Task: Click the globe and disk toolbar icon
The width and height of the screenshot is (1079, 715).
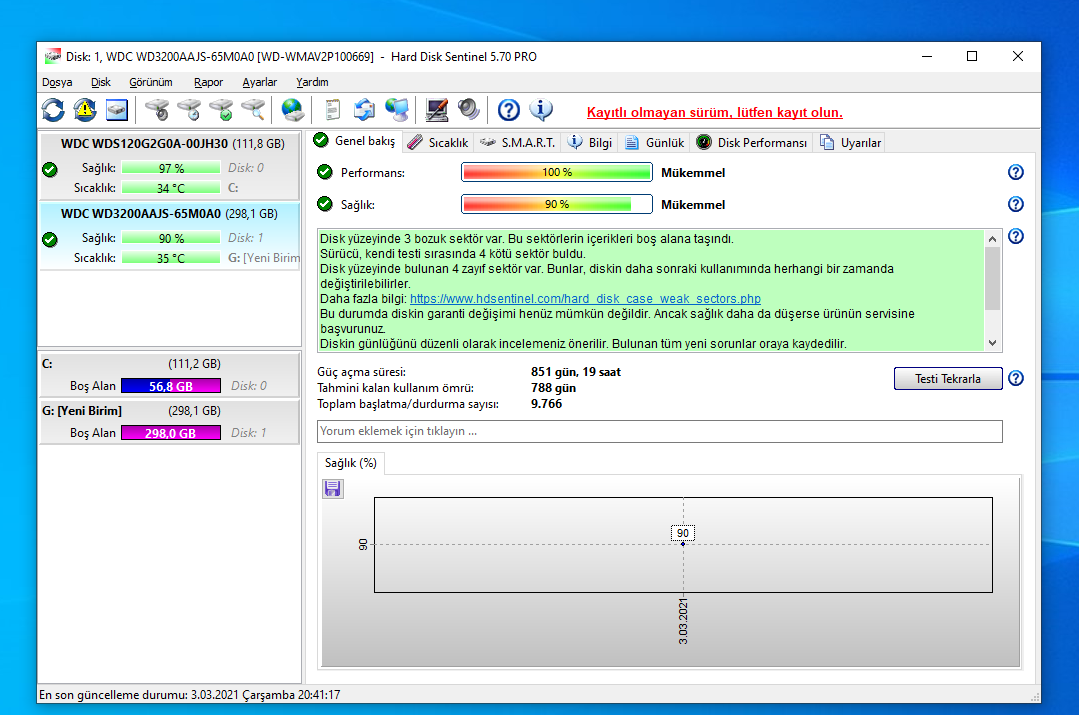Action: (292, 109)
